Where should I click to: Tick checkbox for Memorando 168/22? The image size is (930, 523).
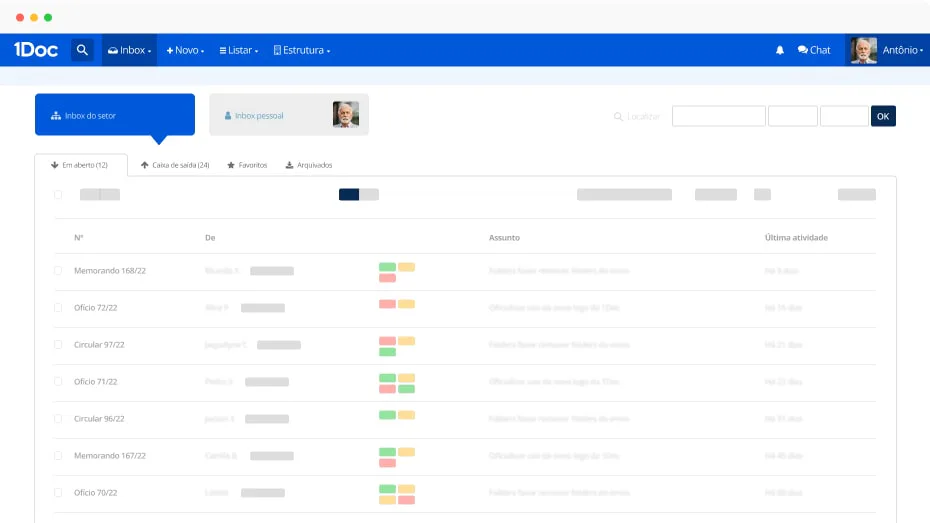[58, 270]
